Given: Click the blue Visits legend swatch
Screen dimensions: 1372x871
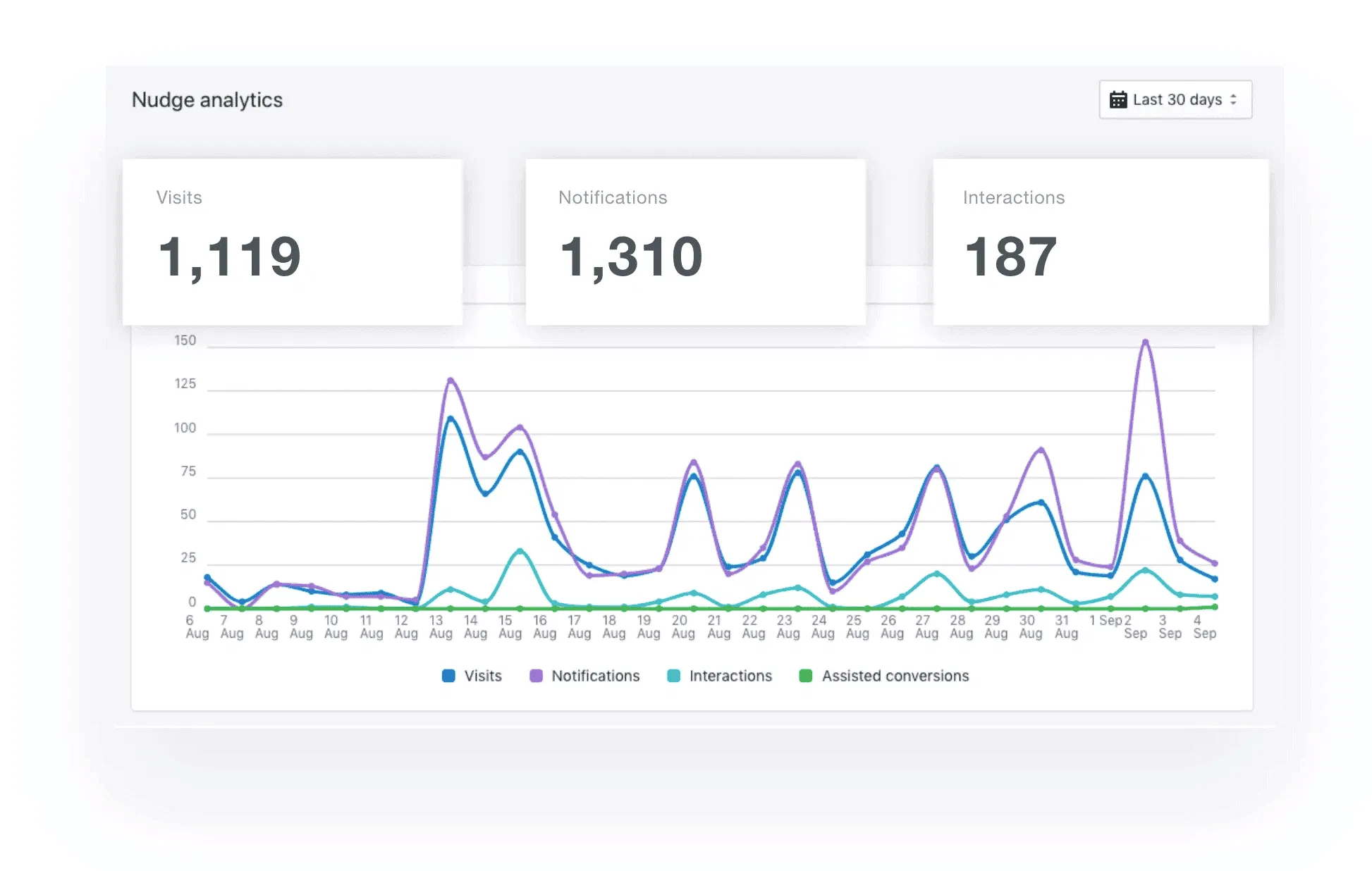Looking at the screenshot, I should click(x=448, y=676).
